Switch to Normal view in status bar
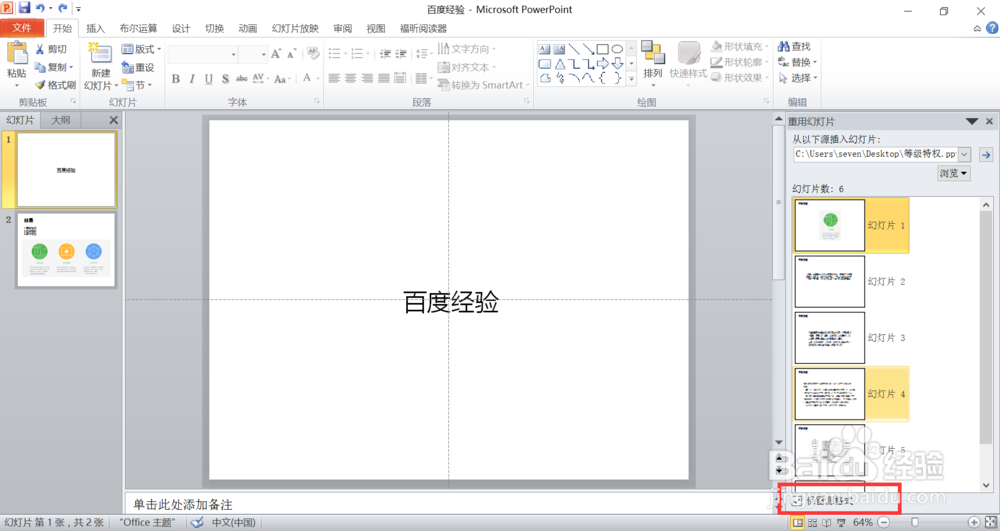This screenshot has height=531, width=1000. (798, 523)
